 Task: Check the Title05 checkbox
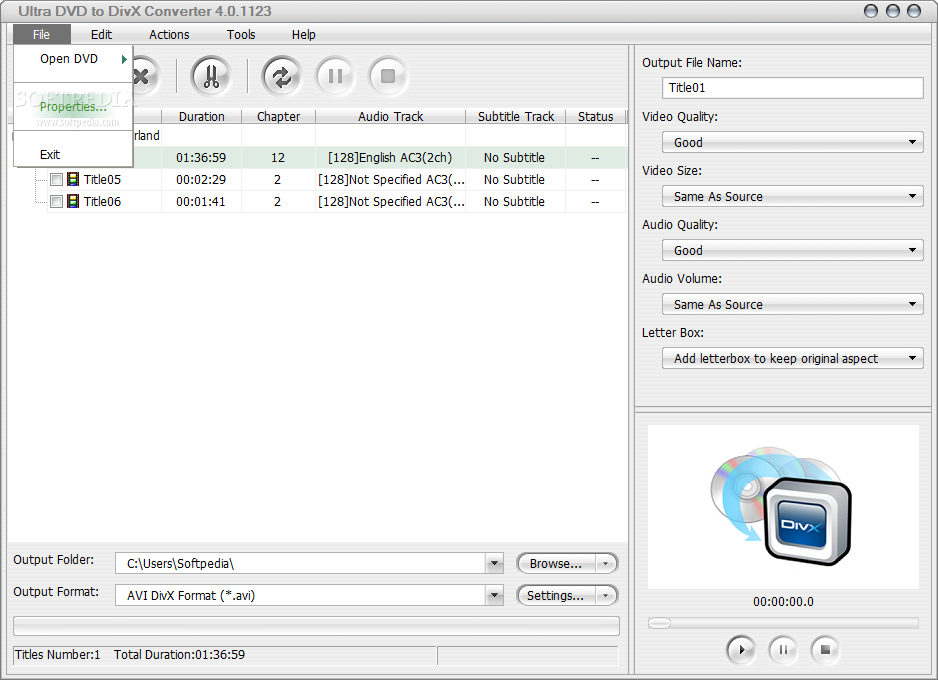[56, 179]
